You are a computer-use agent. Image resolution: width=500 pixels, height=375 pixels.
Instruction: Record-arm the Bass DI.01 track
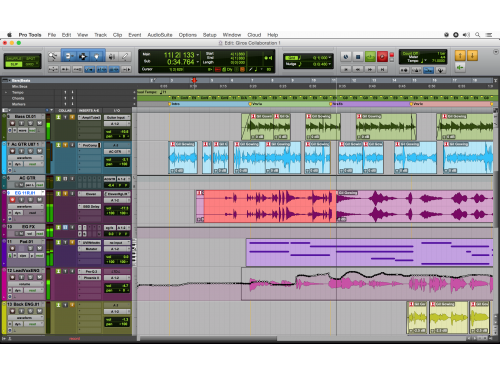point(13,124)
